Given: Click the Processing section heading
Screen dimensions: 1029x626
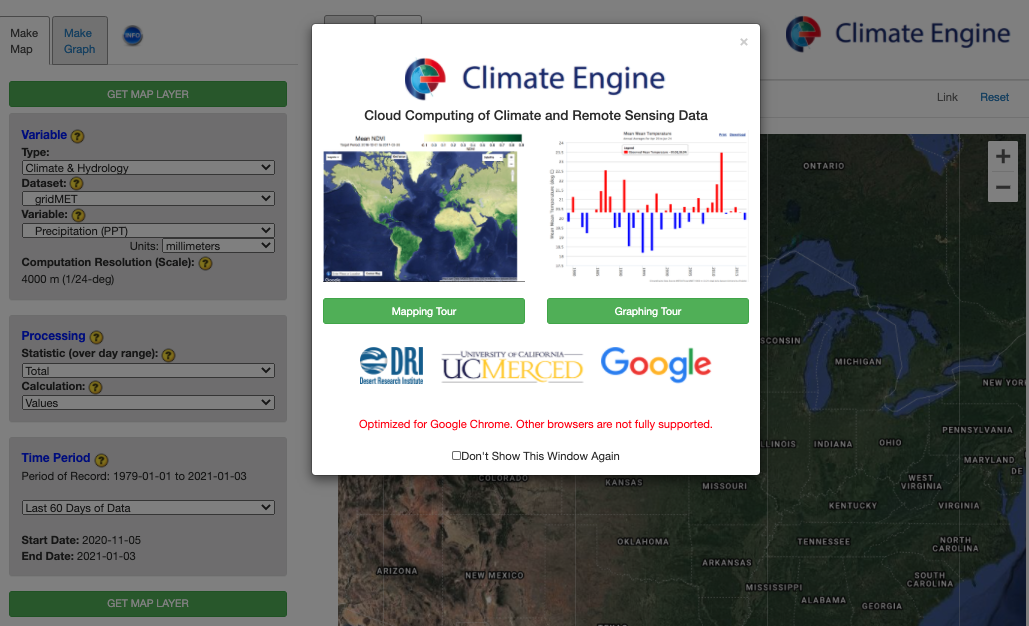Looking at the screenshot, I should pos(53,335).
